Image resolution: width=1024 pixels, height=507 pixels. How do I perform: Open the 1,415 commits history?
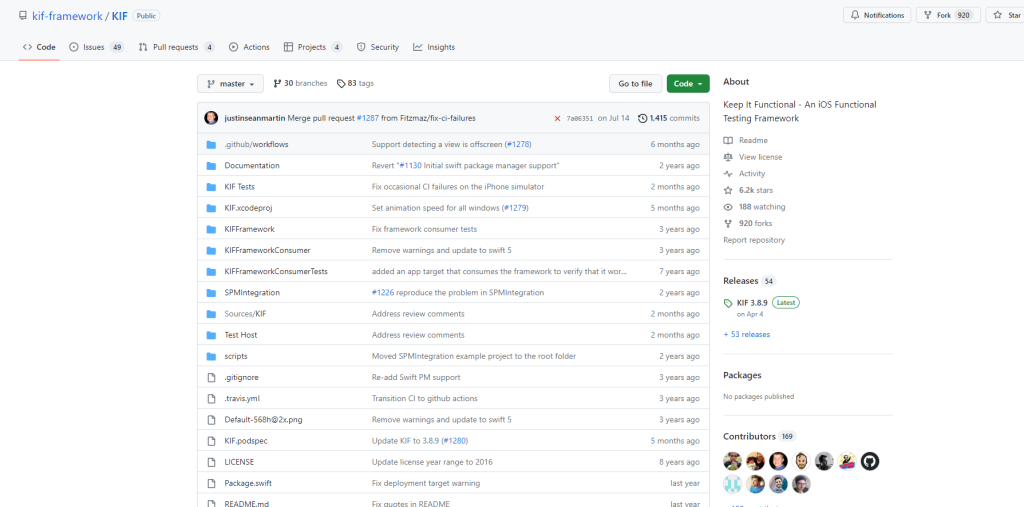point(669,118)
